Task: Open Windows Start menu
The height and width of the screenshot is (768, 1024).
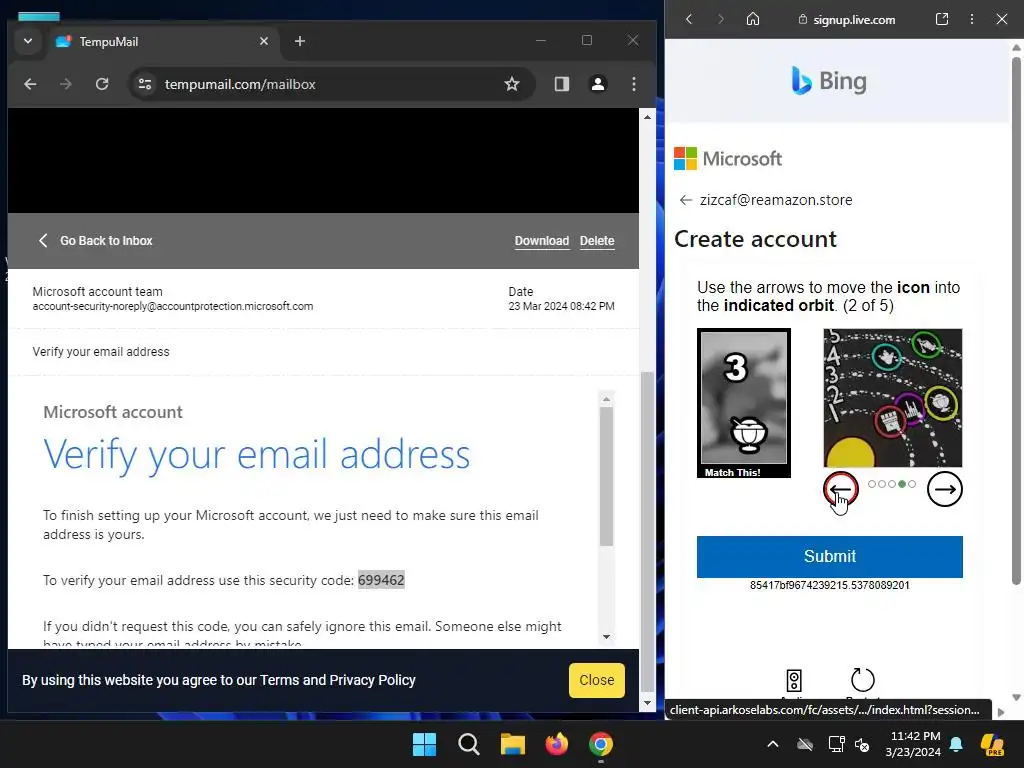Action: (424, 744)
